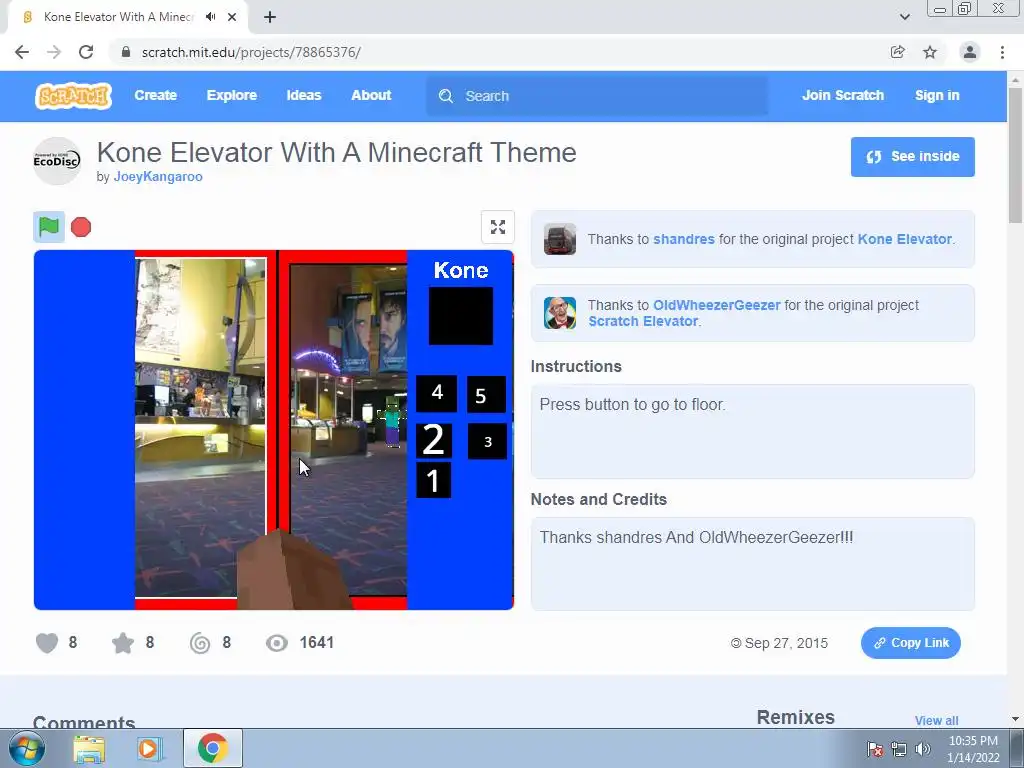Click View all remixes link

click(936, 720)
